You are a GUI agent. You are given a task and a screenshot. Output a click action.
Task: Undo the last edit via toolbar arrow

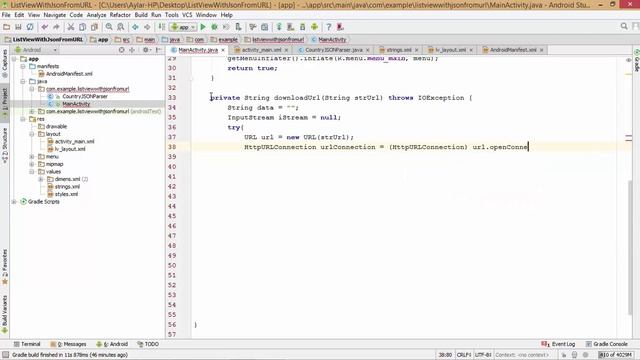[x=44, y=27]
